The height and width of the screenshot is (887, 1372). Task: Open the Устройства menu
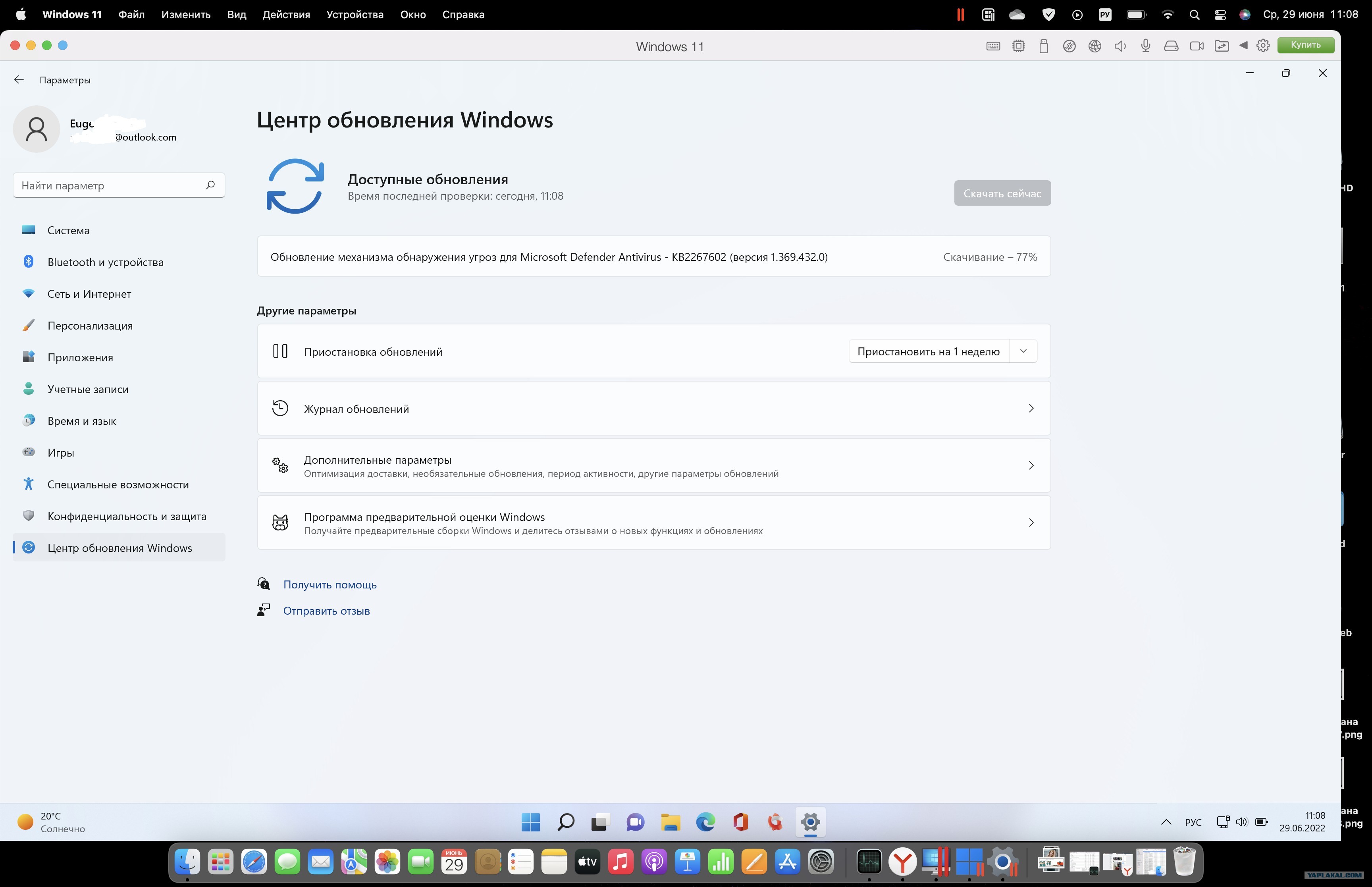355,14
